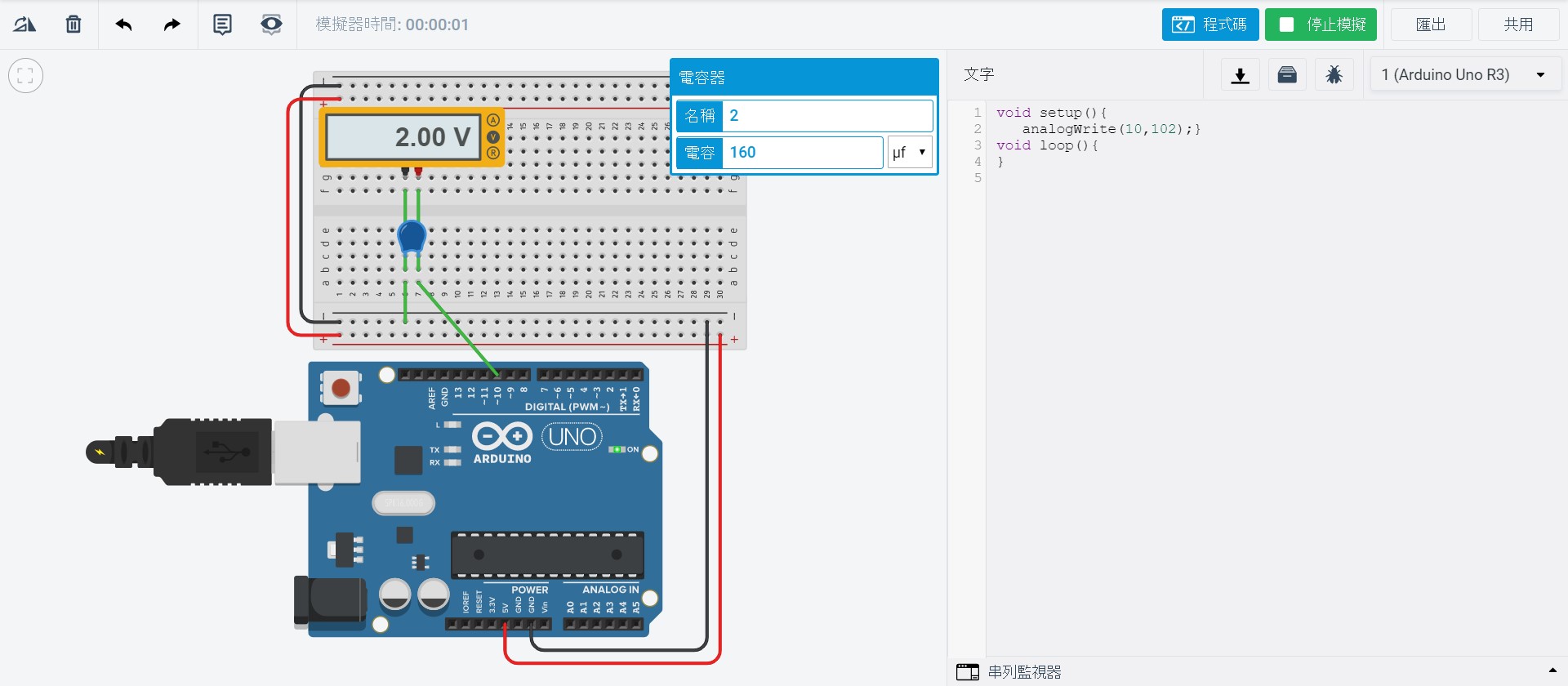Select multimeter amperage mode A
Screen dimensions: 1568x686
492,121
